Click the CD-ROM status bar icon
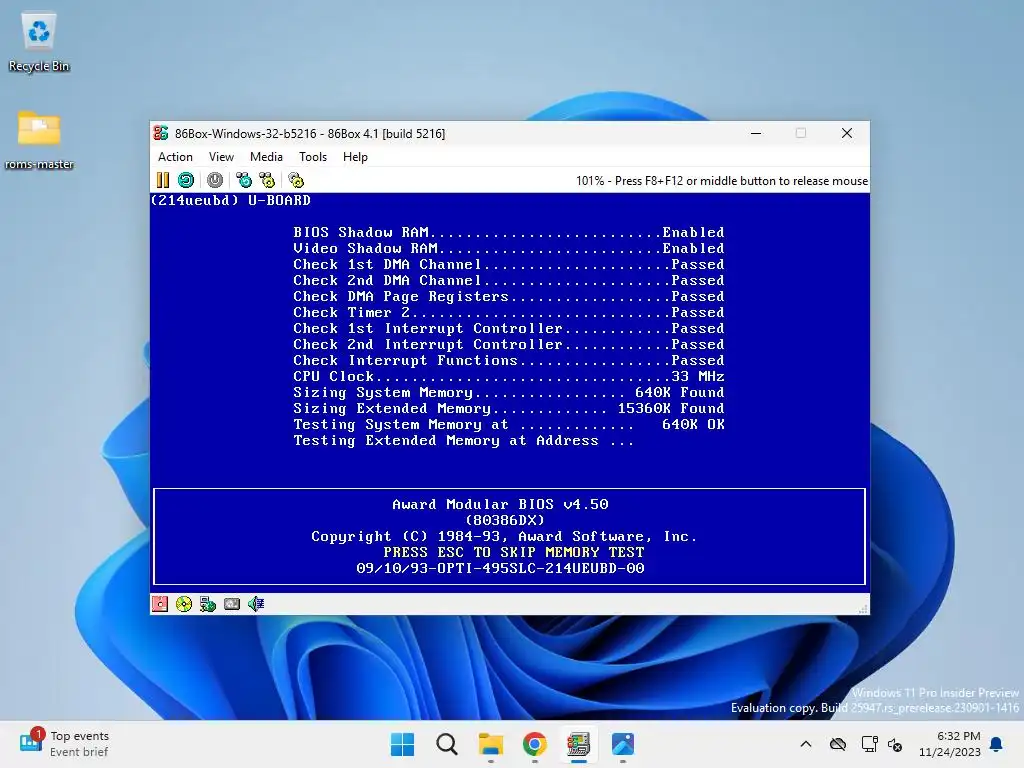Screen dimensions: 1024x768 (184, 604)
